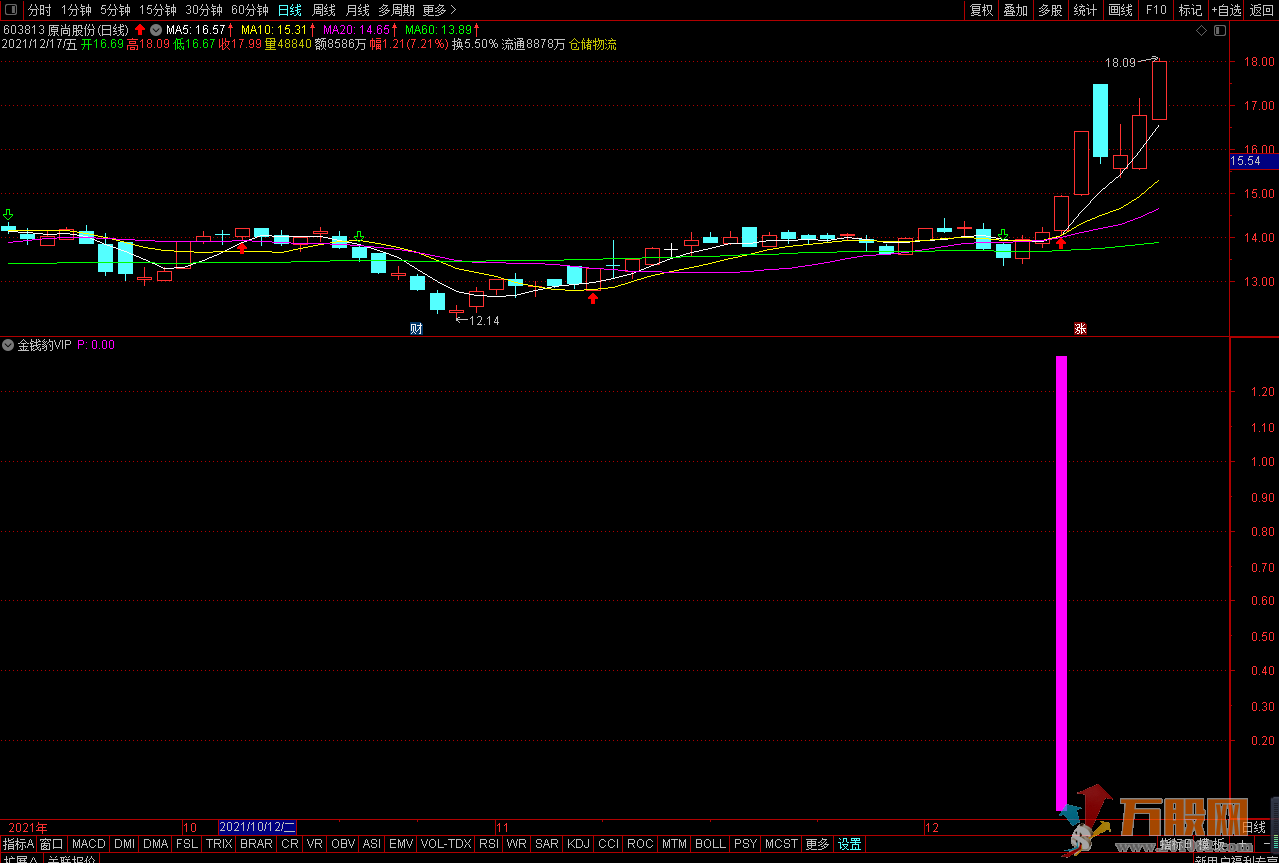This screenshot has width=1279, height=863.
Task: Select CCI indicator
Action: (x=609, y=844)
